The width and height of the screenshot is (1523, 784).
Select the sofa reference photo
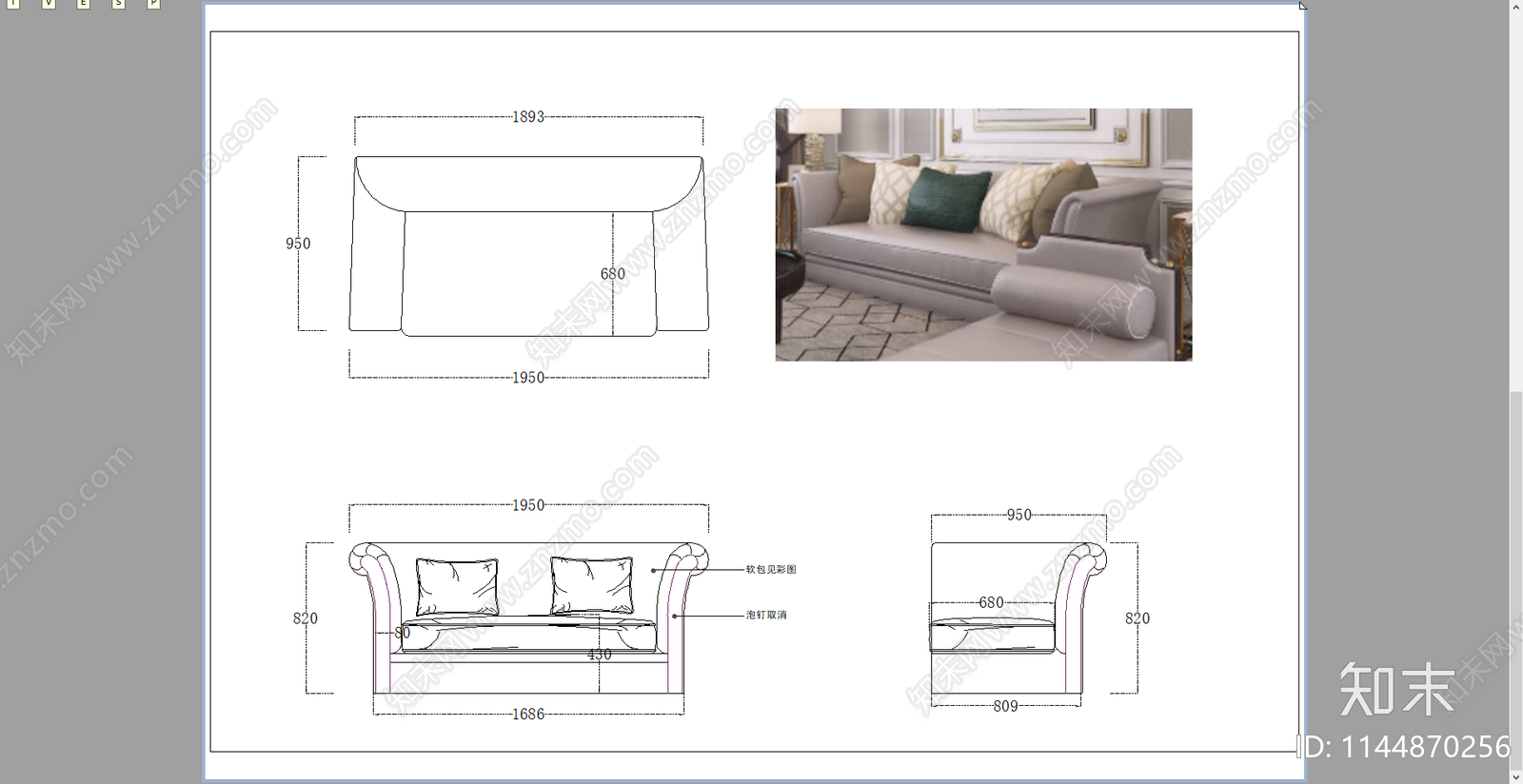click(983, 234)
